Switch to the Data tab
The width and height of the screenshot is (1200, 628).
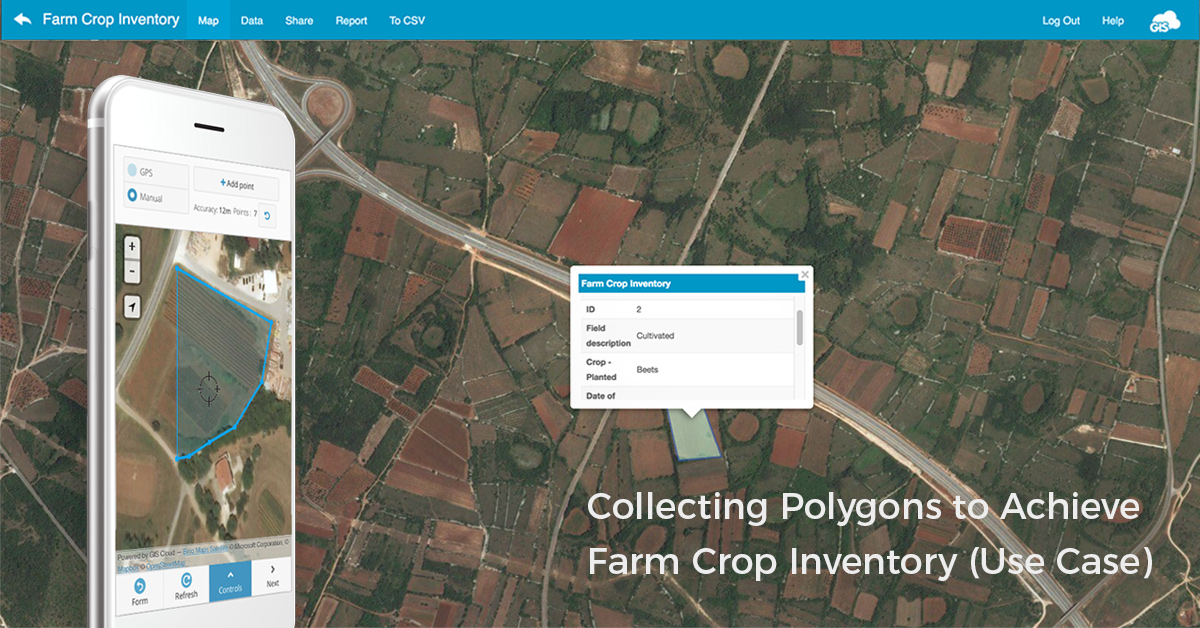(251, 20)
